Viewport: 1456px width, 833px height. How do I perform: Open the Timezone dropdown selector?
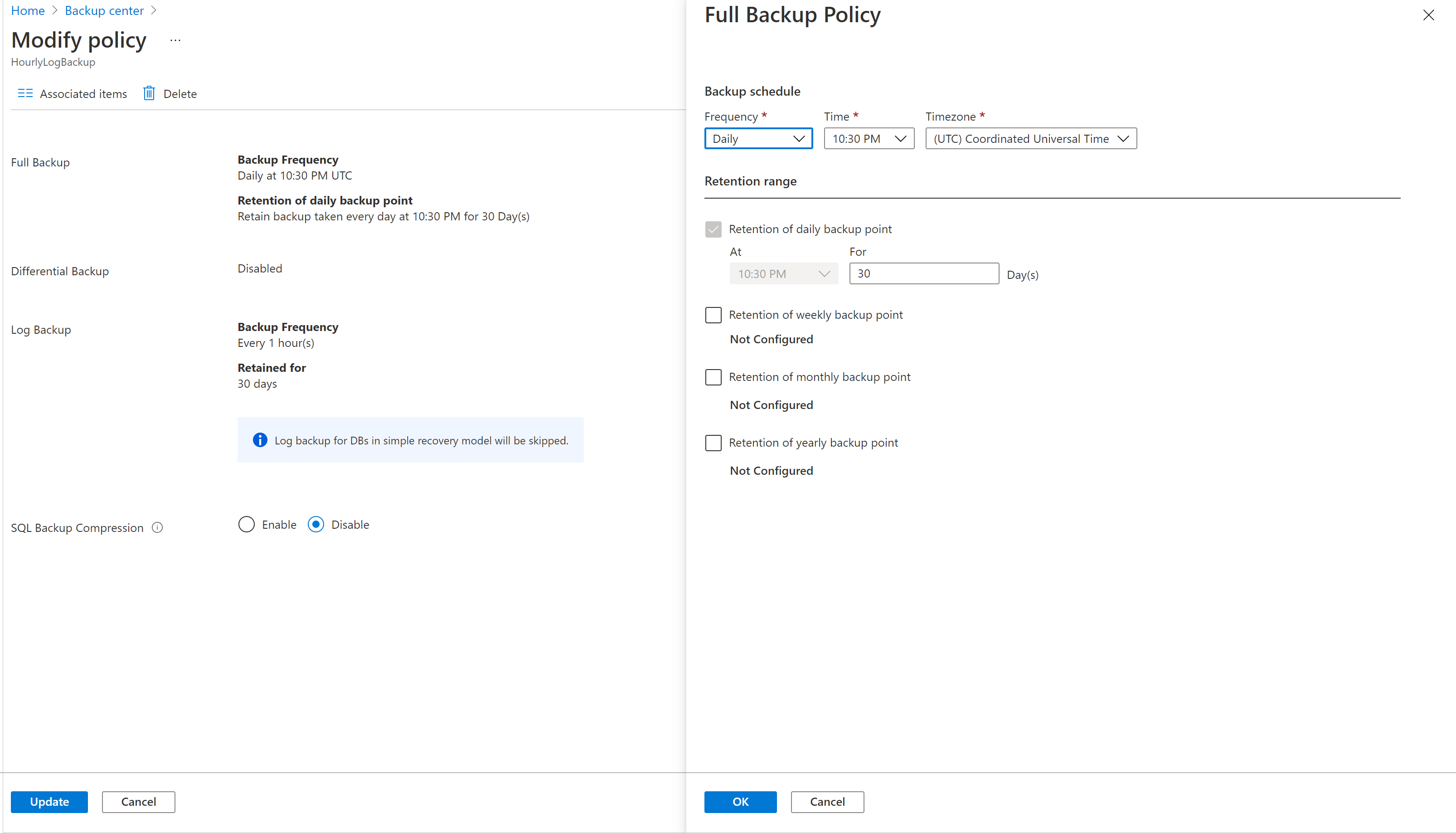[x=1029, y=138]
